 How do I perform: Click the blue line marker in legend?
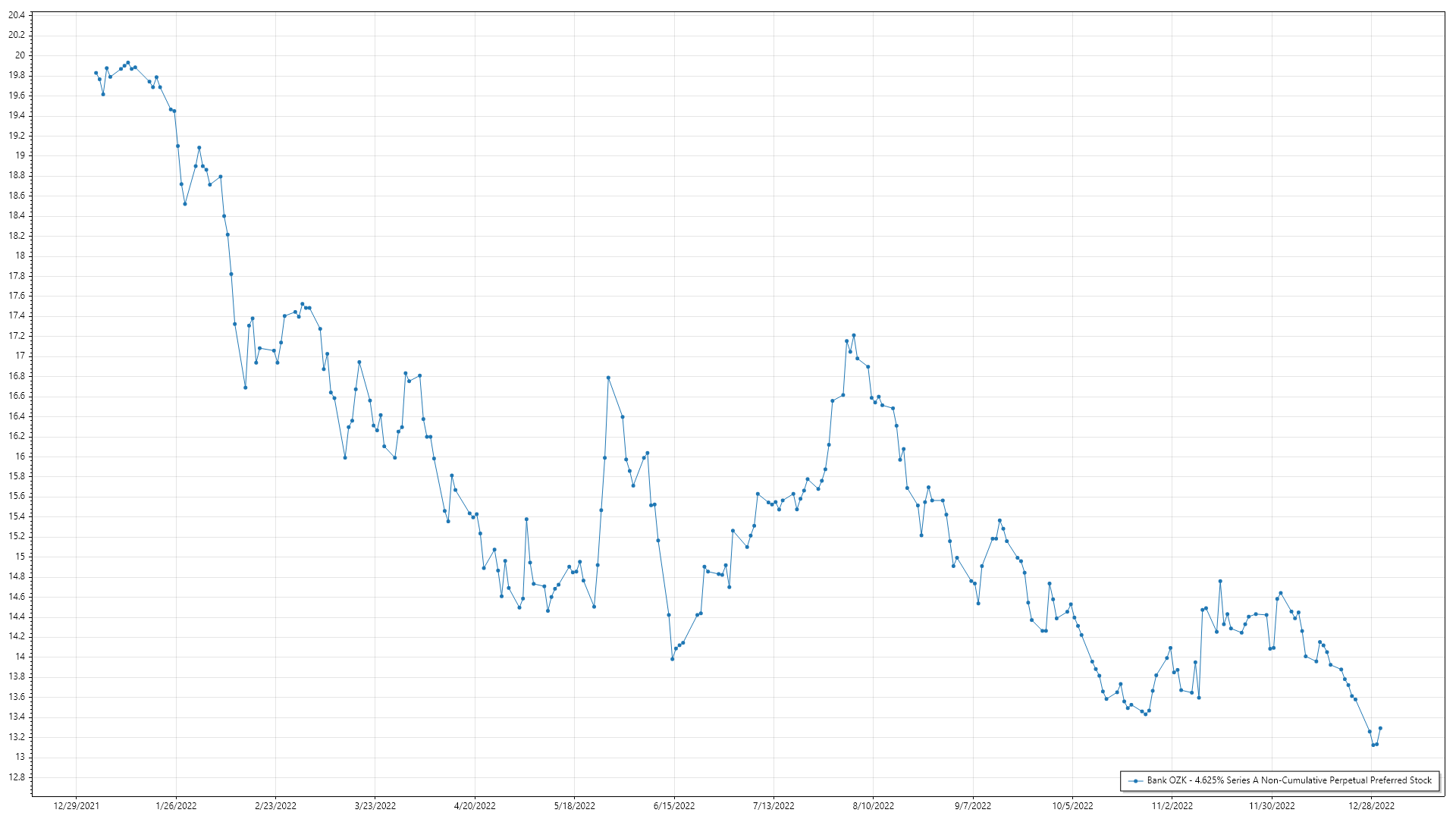click(x=1135, y=781)
